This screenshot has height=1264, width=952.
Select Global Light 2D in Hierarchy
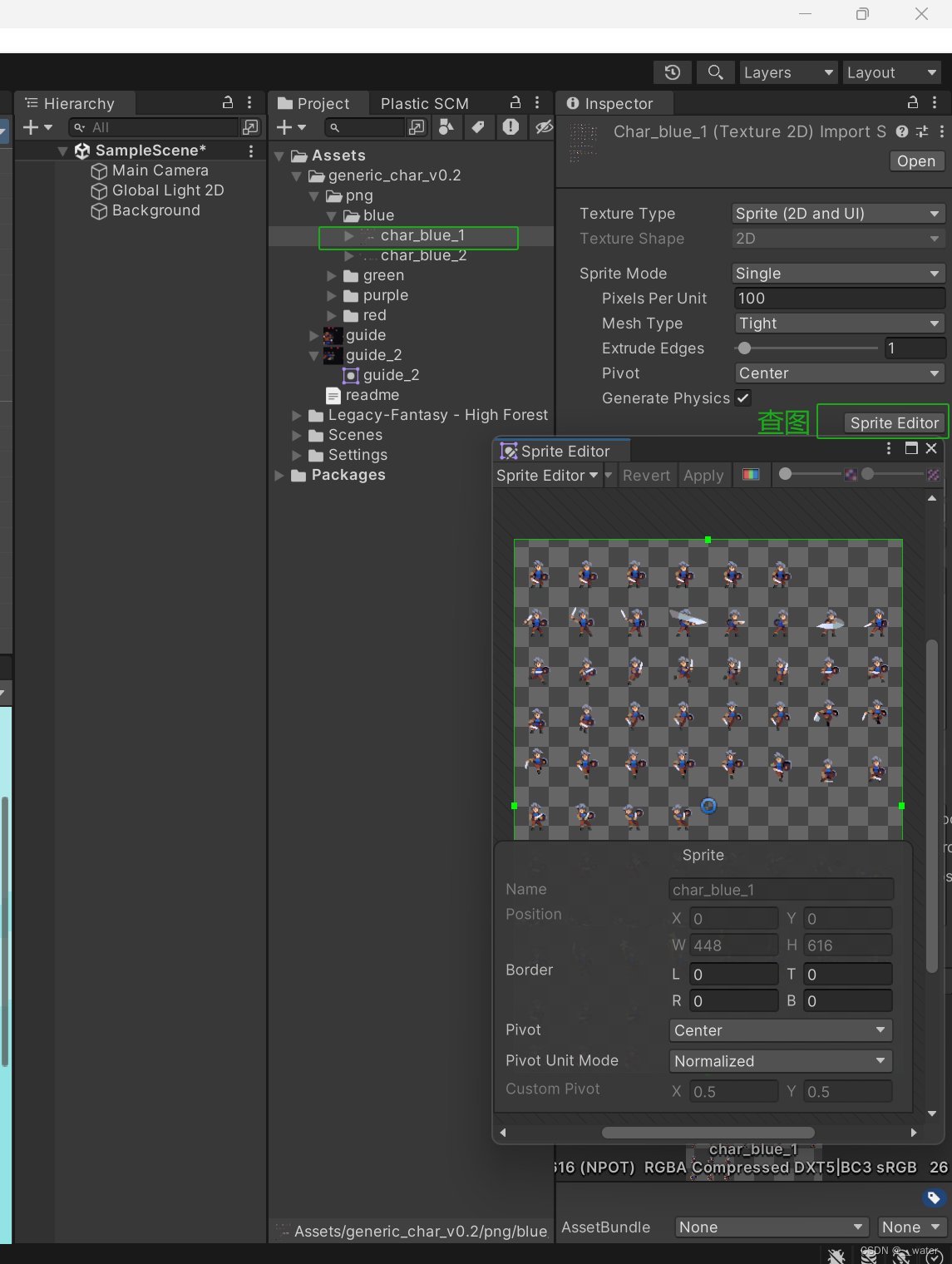click(168, 190)
